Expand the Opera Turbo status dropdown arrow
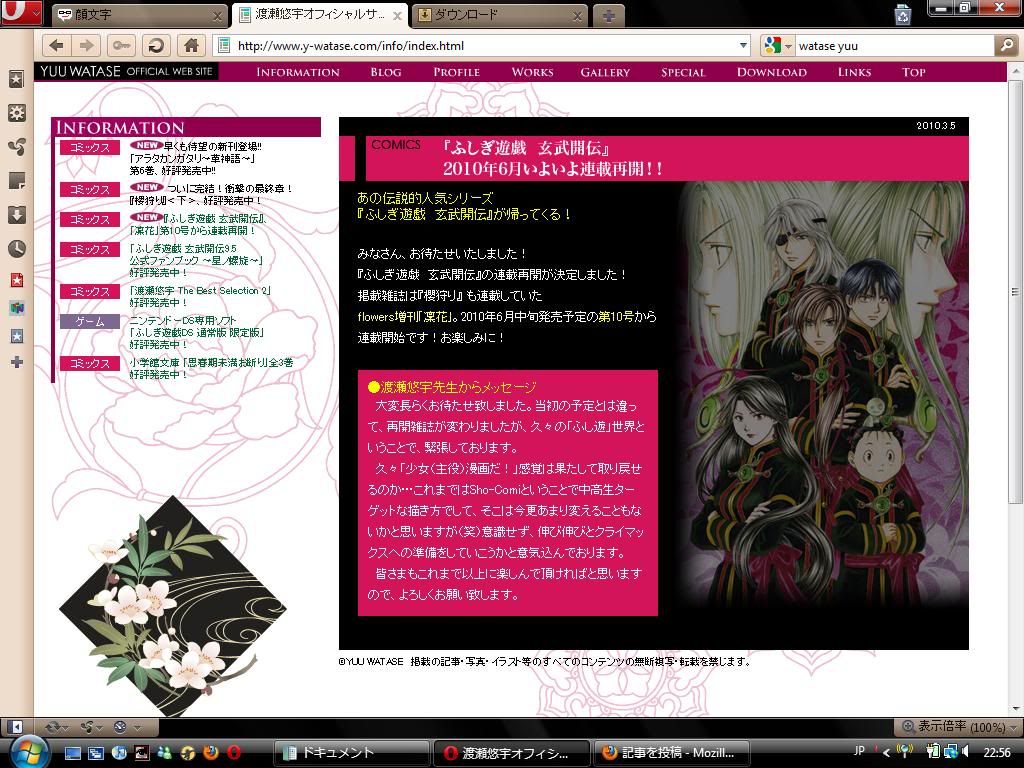 (x=136, y=727)
